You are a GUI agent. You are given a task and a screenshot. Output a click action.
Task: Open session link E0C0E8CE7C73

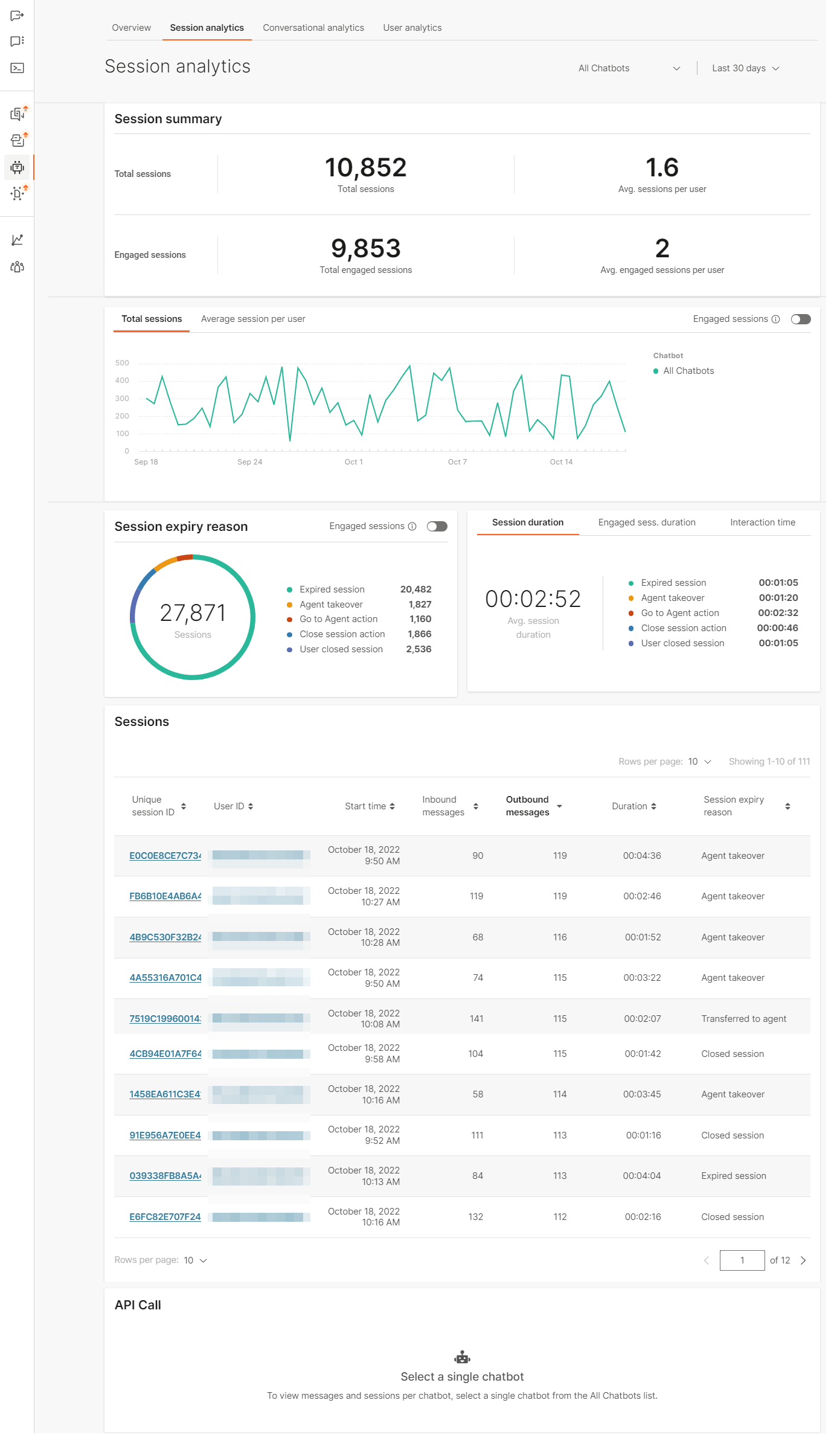[165, 856]
